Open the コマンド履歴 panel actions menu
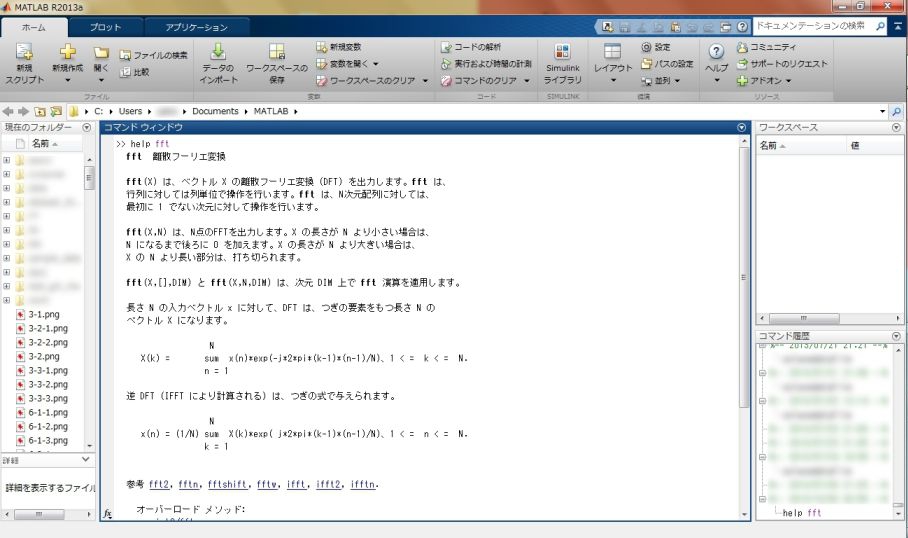 [896, 336]
